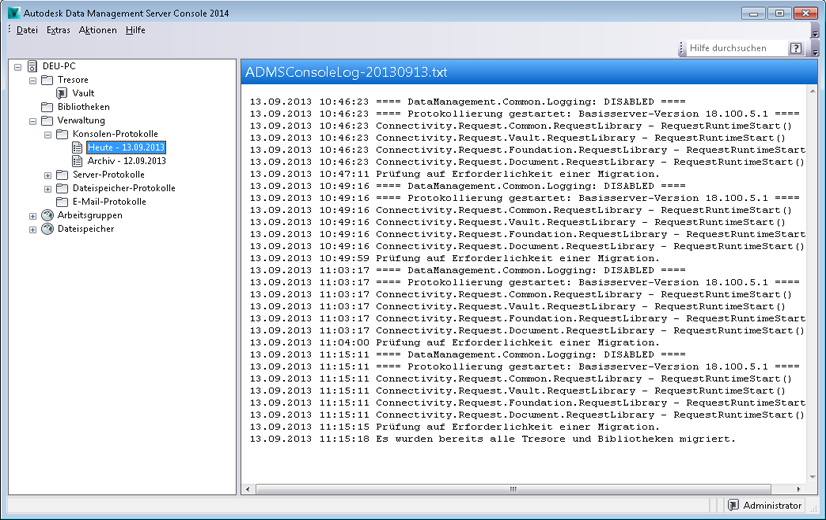Click the Dateispeicher globe icon
The image size is (826, 520).
pyautogui.click(x=47, y=229)
